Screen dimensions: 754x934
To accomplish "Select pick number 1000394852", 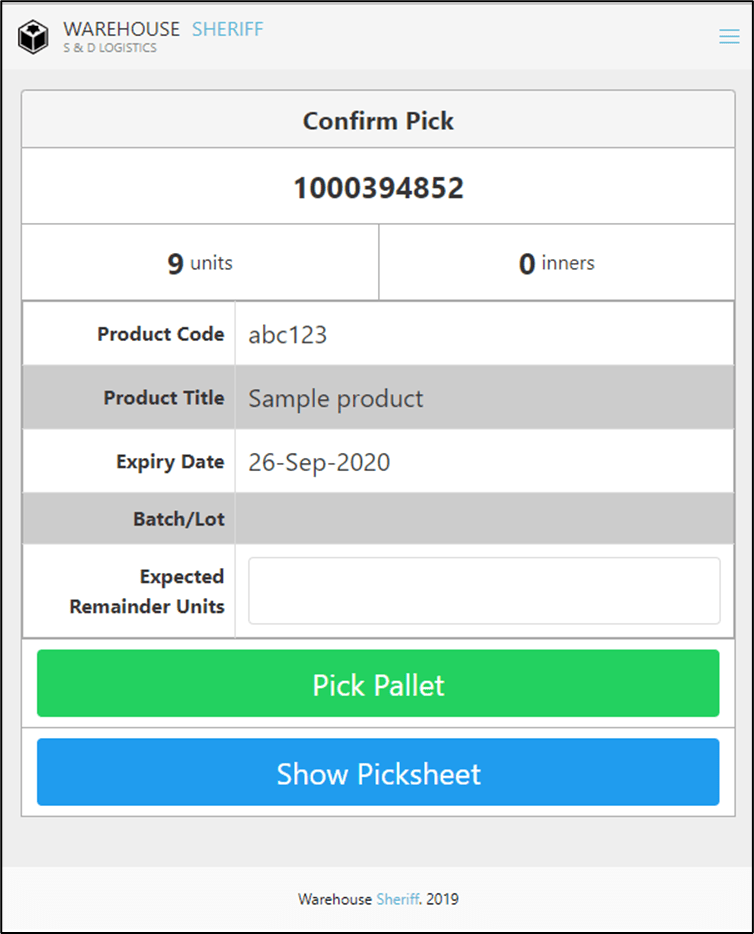I will [x=378, y=188].
